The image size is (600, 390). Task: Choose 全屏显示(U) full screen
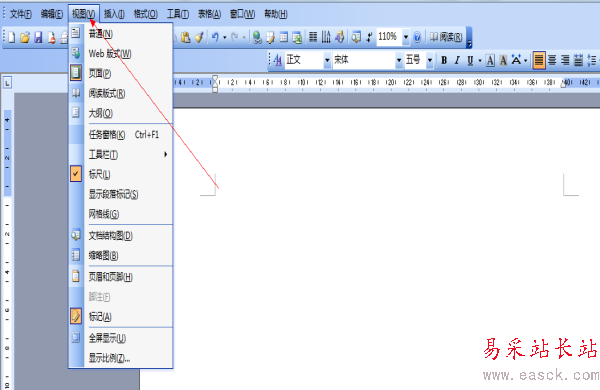121,338
